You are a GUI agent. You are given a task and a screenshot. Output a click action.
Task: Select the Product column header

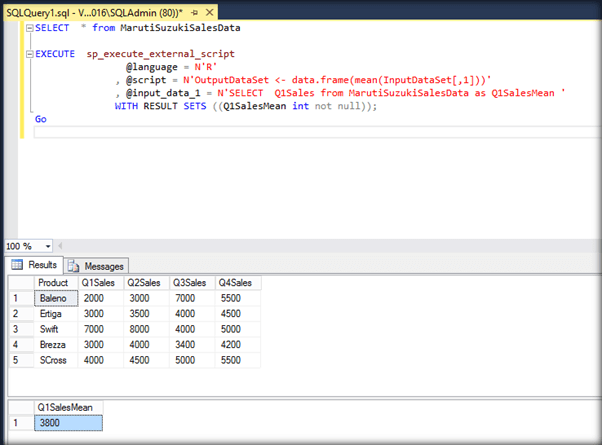click(53, 283)
